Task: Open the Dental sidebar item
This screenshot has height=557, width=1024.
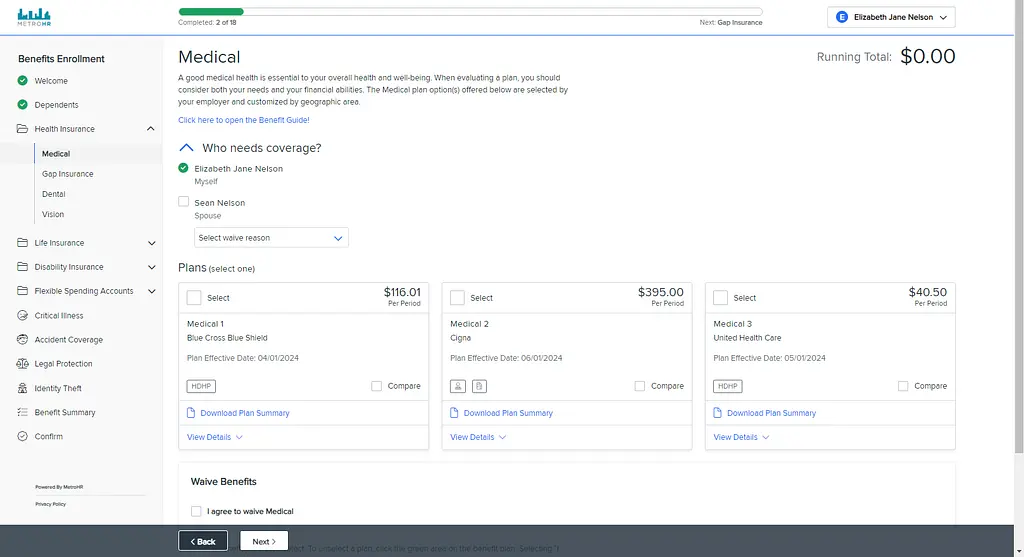Action: tap(54, 194)
